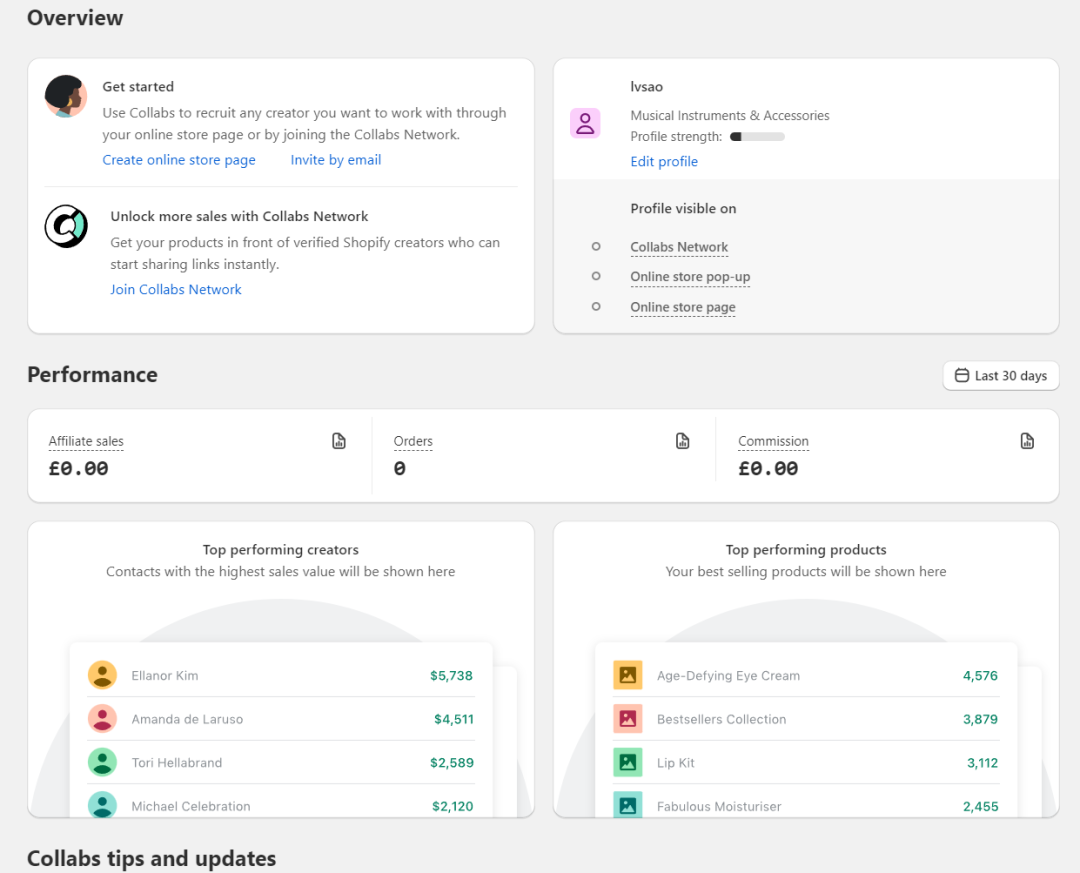
Task: Click the lvsao store name
Action: [x=646, y=87]
